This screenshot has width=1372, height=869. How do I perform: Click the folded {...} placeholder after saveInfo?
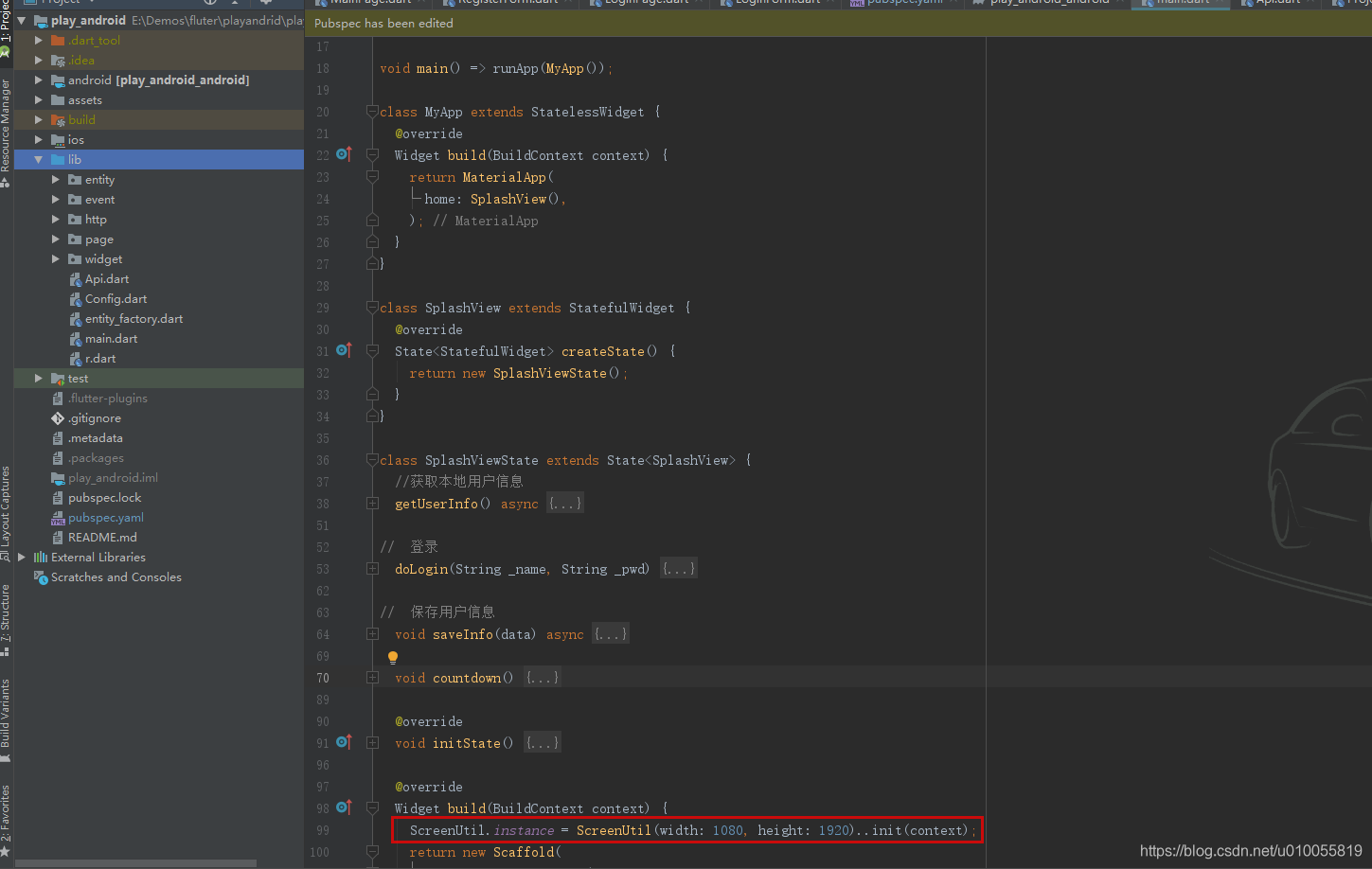tap(611, 634)
